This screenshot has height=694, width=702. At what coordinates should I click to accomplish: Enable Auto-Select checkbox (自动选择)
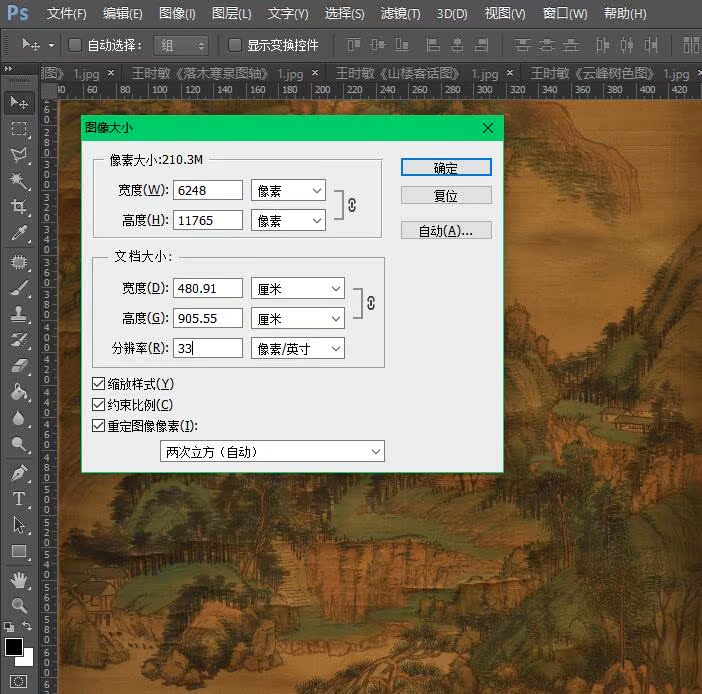pyautogui.click(x=75, y=45)
